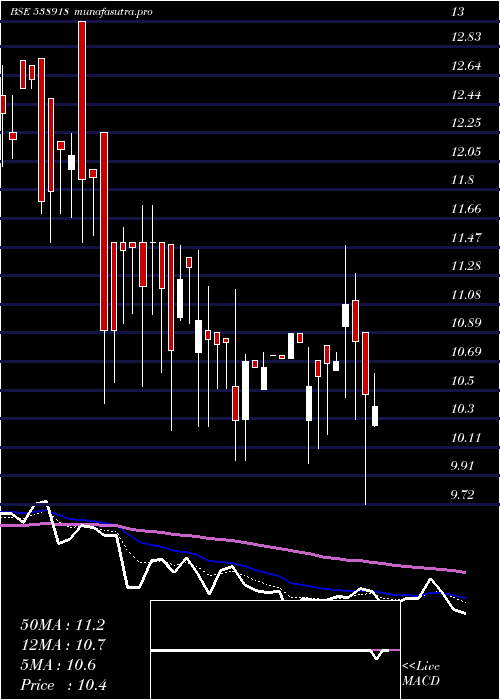
Task: Select the 10.3 price label
Action: pyautogui.click(x=462, y=409)
